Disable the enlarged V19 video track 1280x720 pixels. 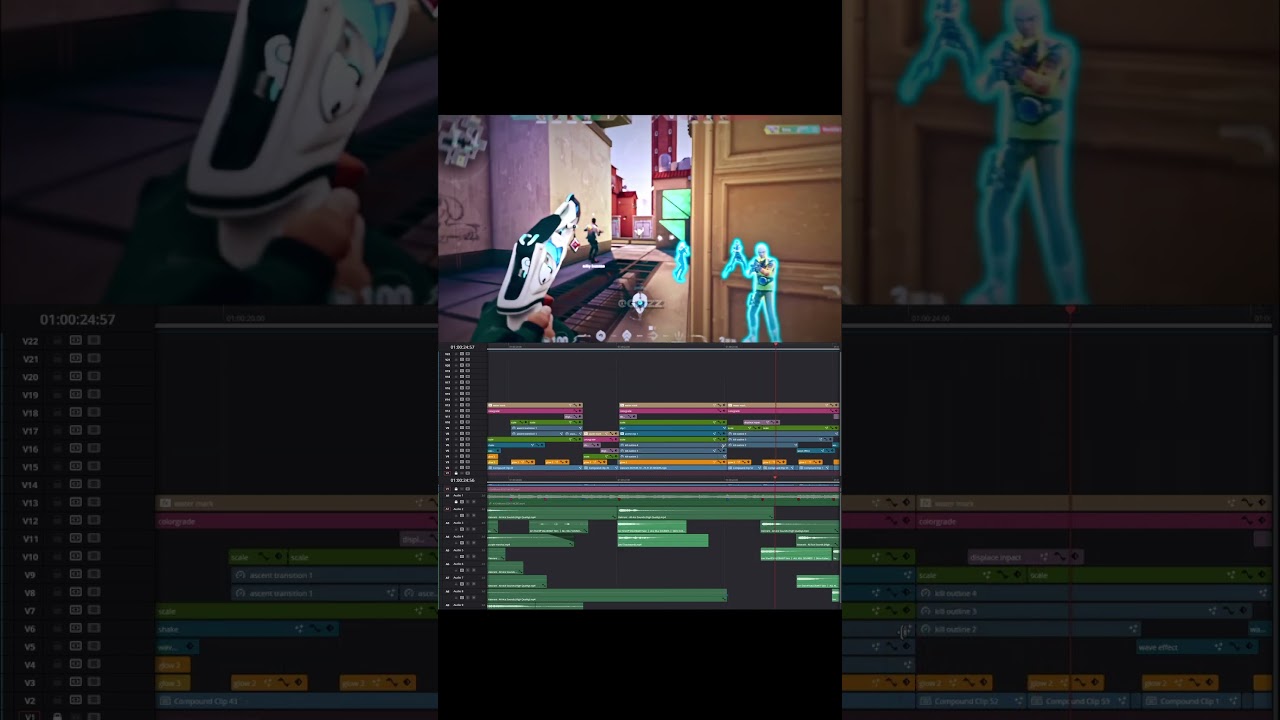(94, 395)
